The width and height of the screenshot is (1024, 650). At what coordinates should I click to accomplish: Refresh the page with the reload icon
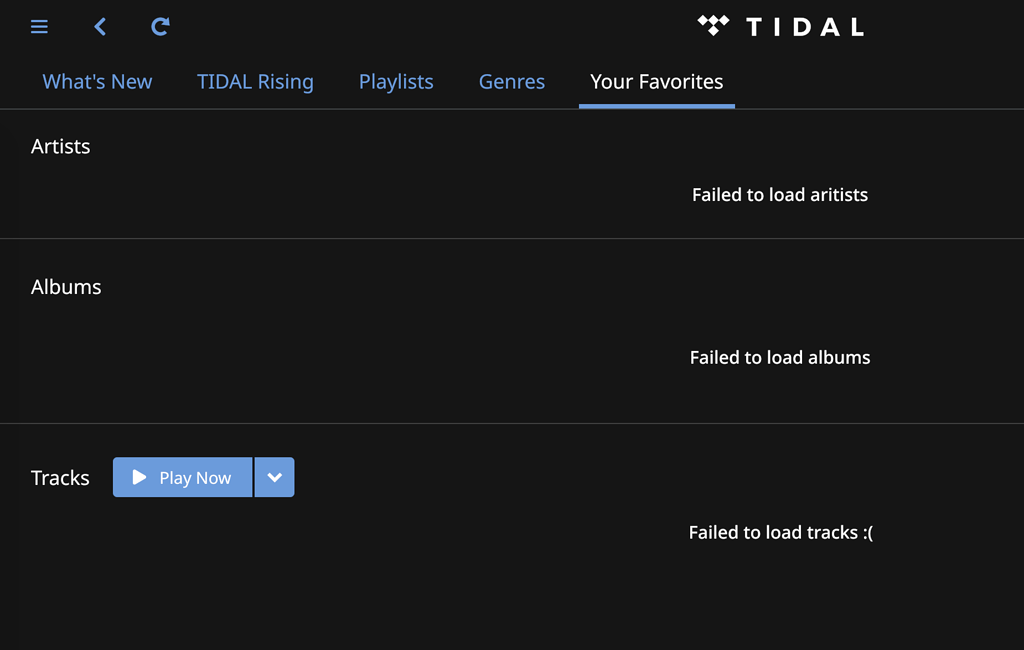[160, 26]
